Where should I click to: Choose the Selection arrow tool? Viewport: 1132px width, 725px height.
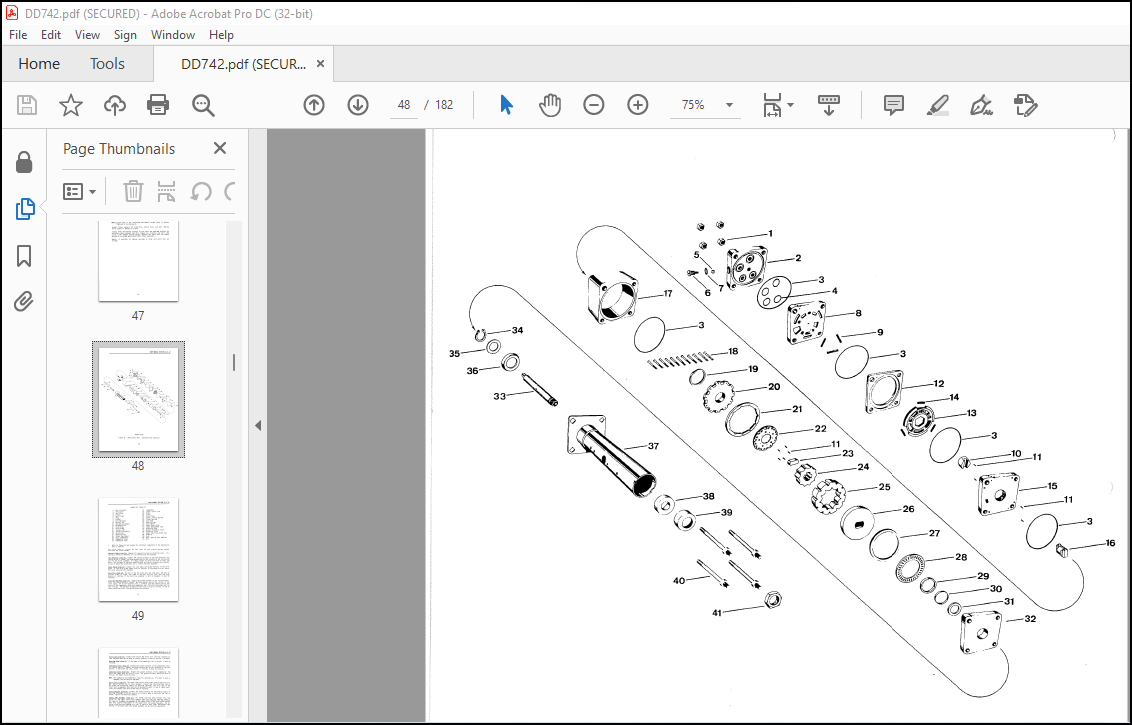tap(506, 105)
